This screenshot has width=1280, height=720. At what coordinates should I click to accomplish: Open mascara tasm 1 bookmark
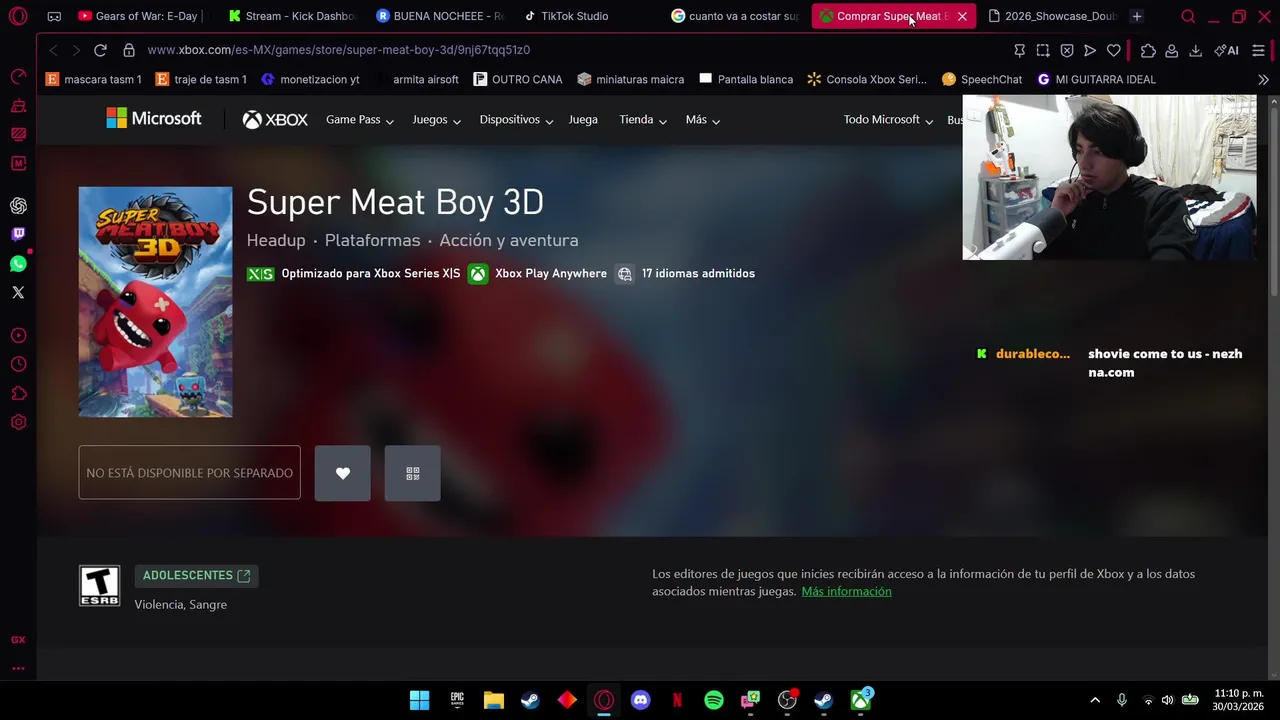tap(94, 79)
